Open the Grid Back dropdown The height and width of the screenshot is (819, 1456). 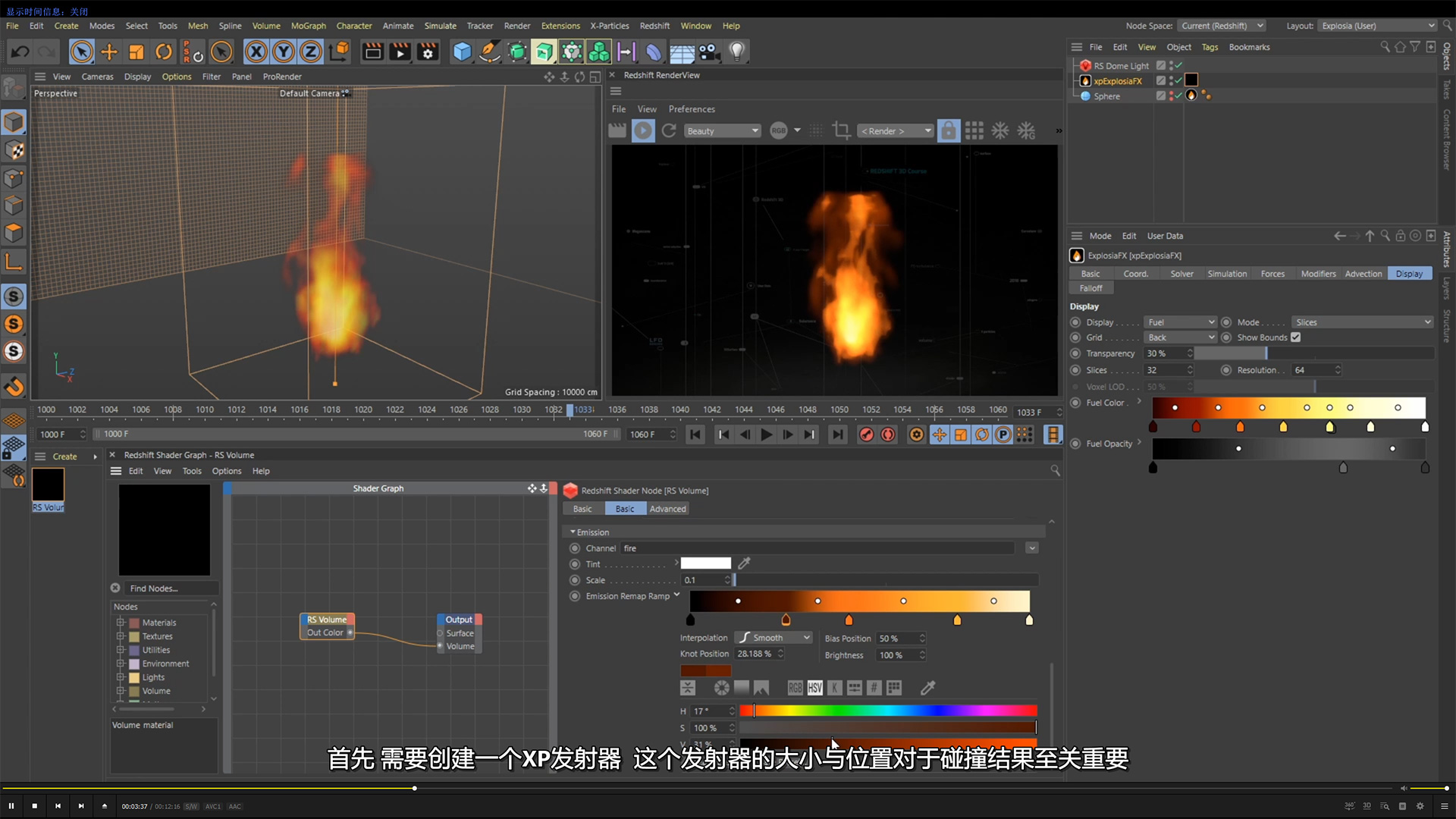pos(1181,337)
